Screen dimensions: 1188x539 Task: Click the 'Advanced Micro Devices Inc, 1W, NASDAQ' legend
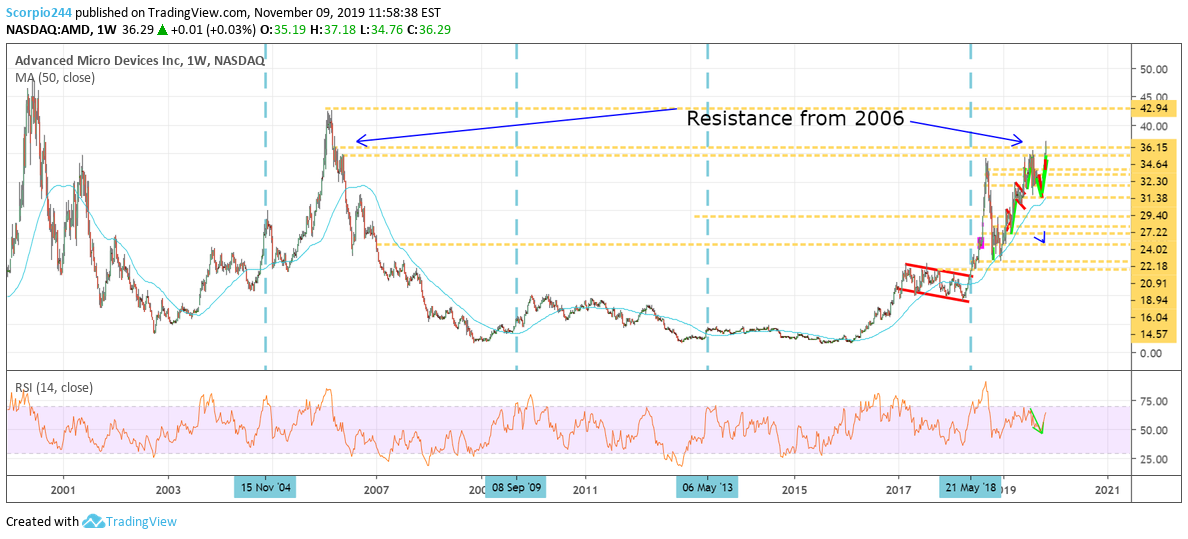coord(139,61)
